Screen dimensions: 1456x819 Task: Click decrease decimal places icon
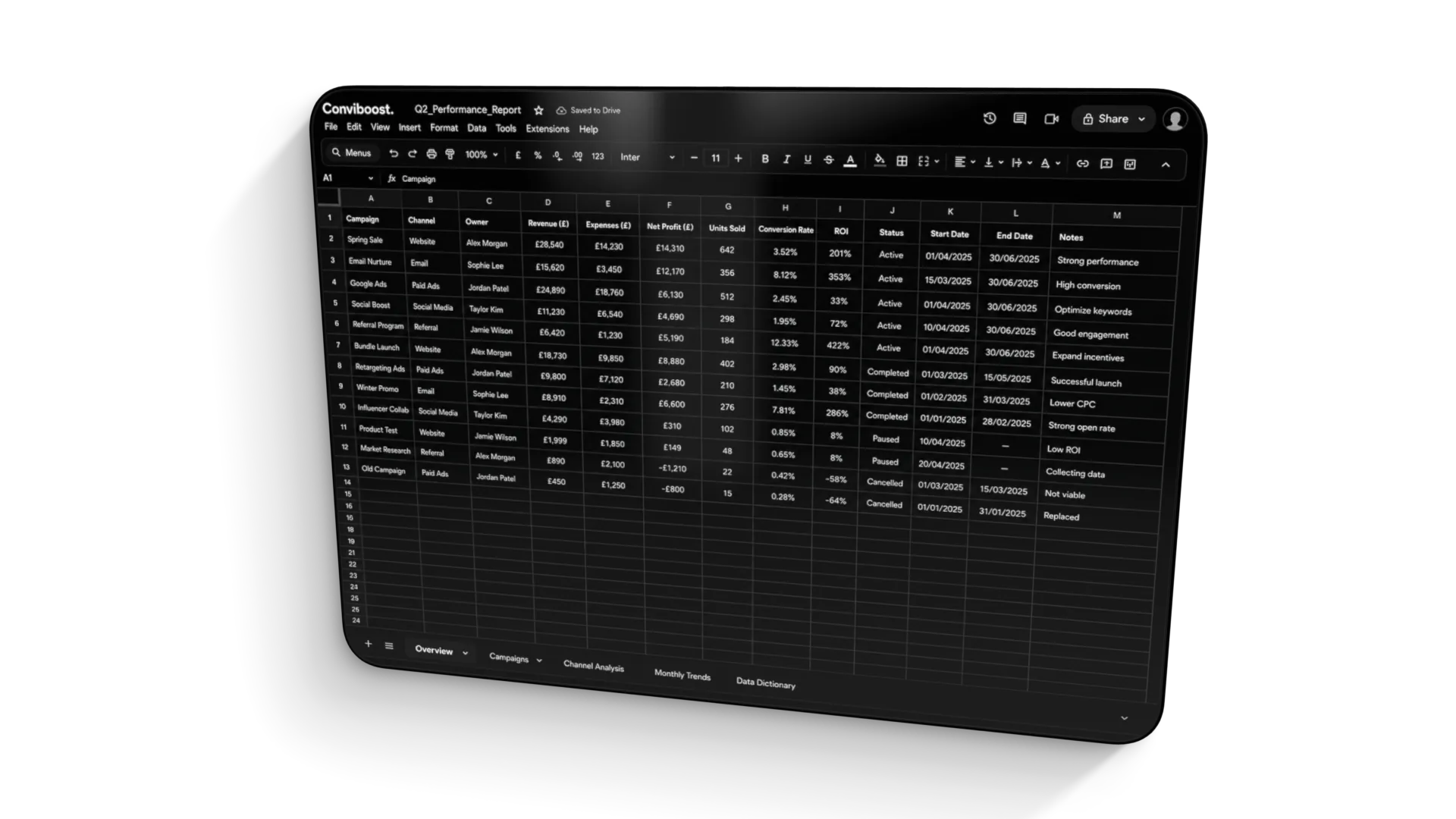(557, 156)
